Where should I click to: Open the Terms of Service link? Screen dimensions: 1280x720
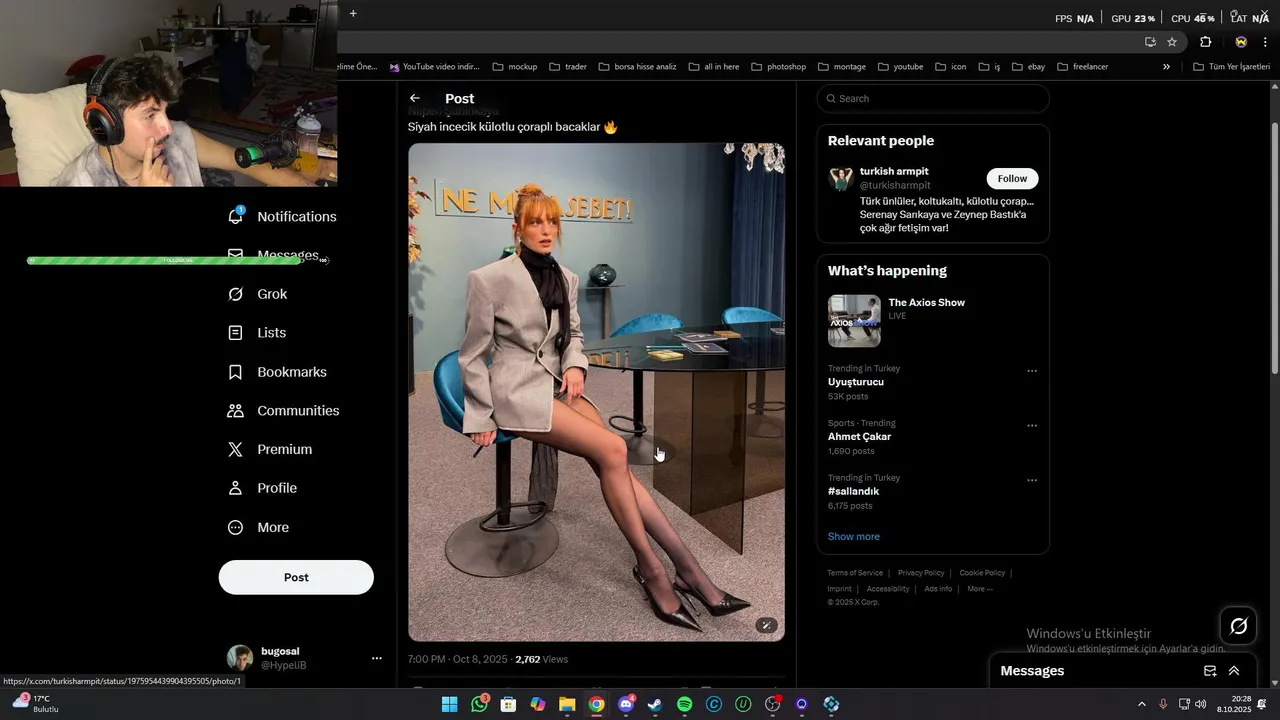coord(855,573)
